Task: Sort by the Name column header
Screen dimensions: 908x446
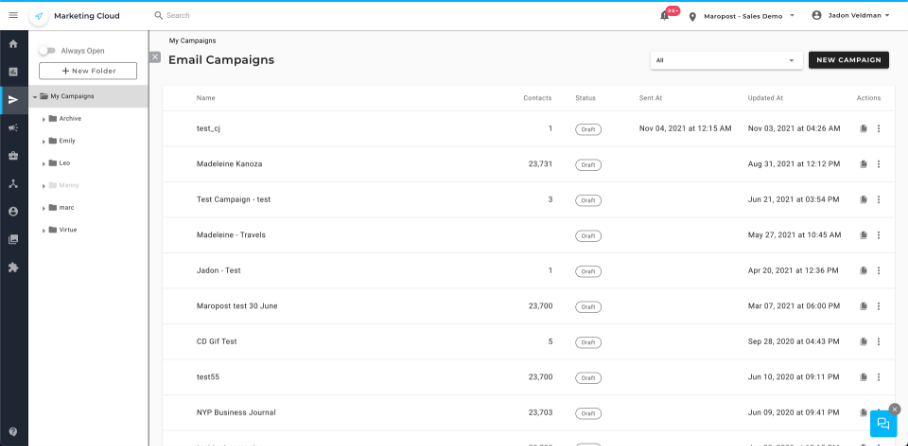Action: [x=206, y=98]
